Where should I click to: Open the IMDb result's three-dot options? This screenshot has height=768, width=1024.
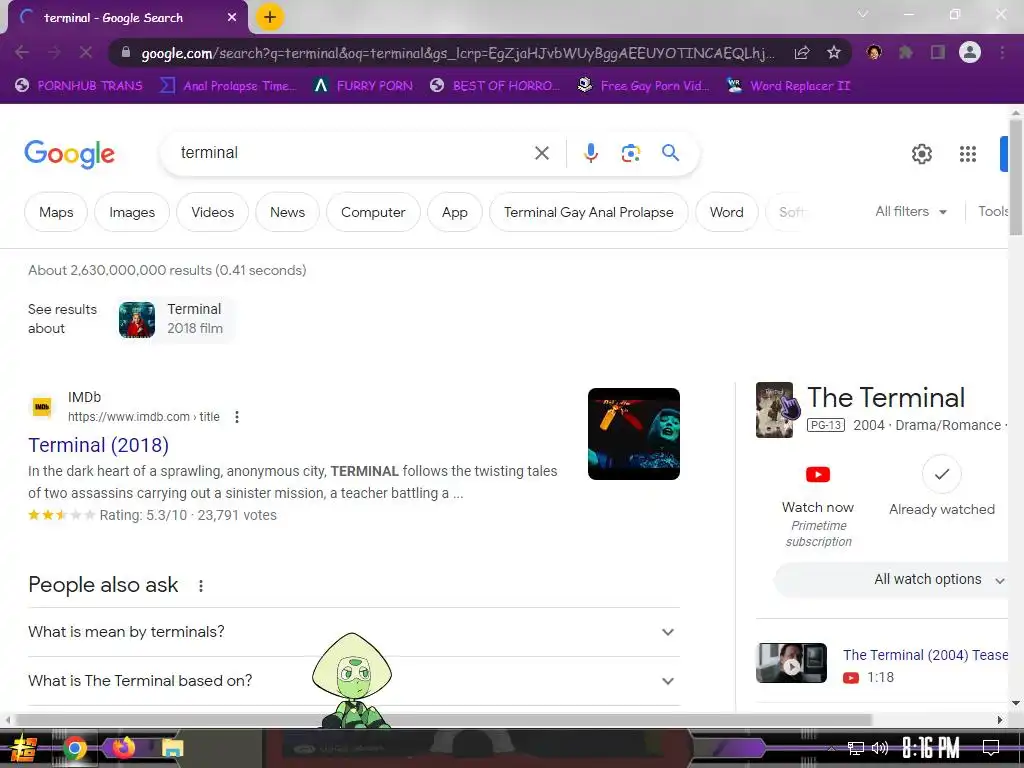tap(237, 417)
